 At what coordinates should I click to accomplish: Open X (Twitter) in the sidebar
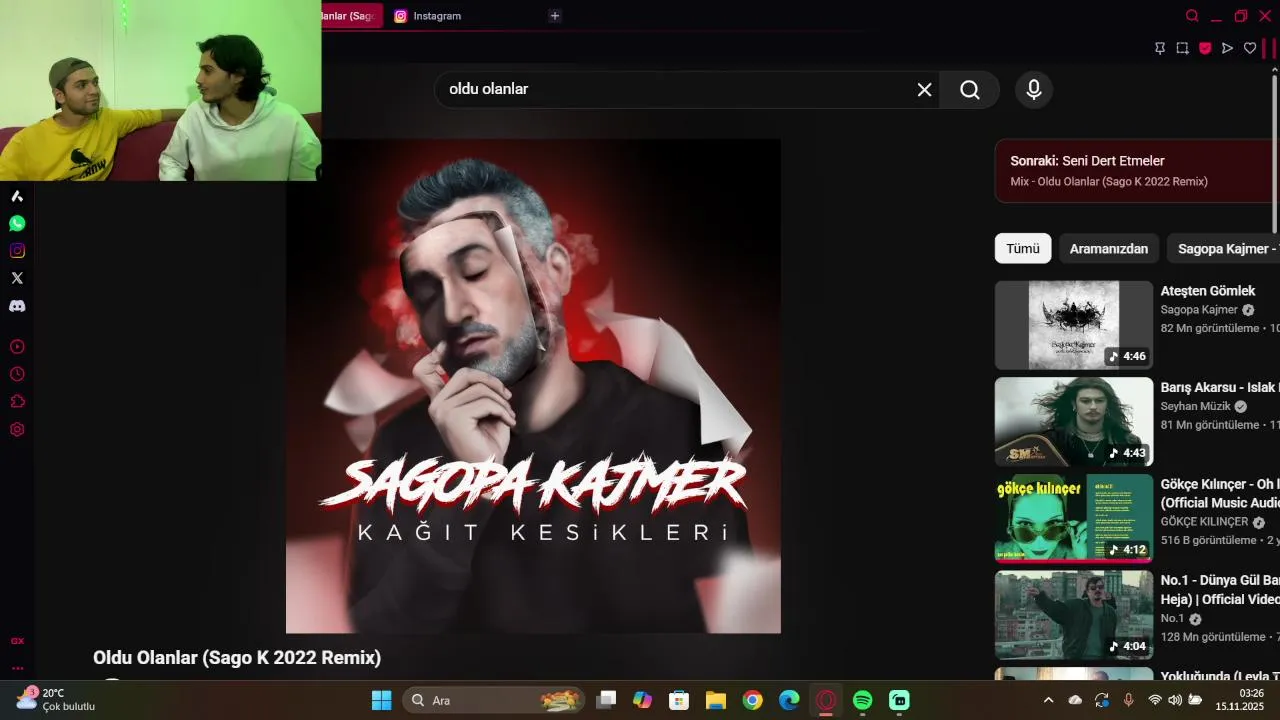(17, 278)
